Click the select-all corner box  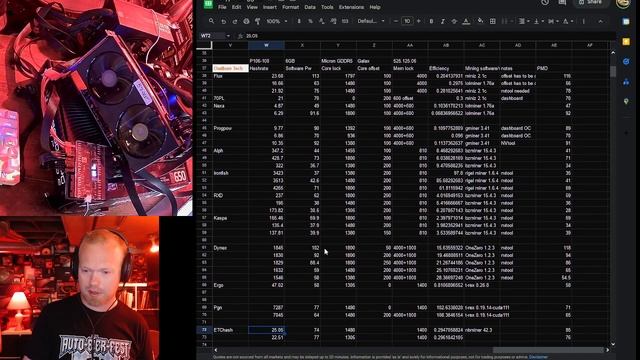[204, 45]
